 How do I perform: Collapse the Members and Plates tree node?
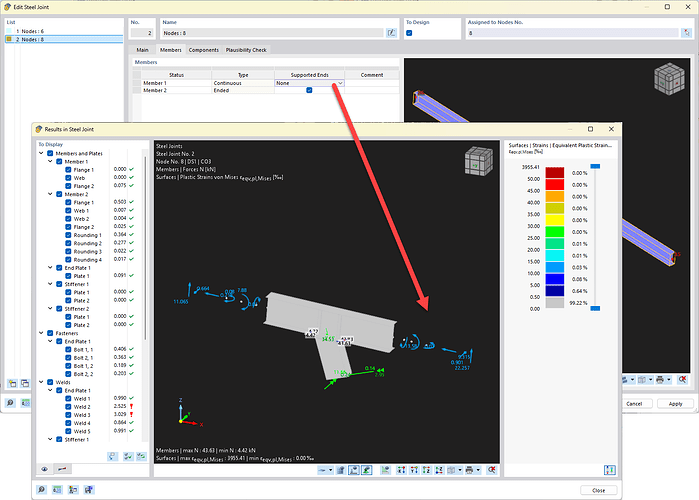coord(41,153)
